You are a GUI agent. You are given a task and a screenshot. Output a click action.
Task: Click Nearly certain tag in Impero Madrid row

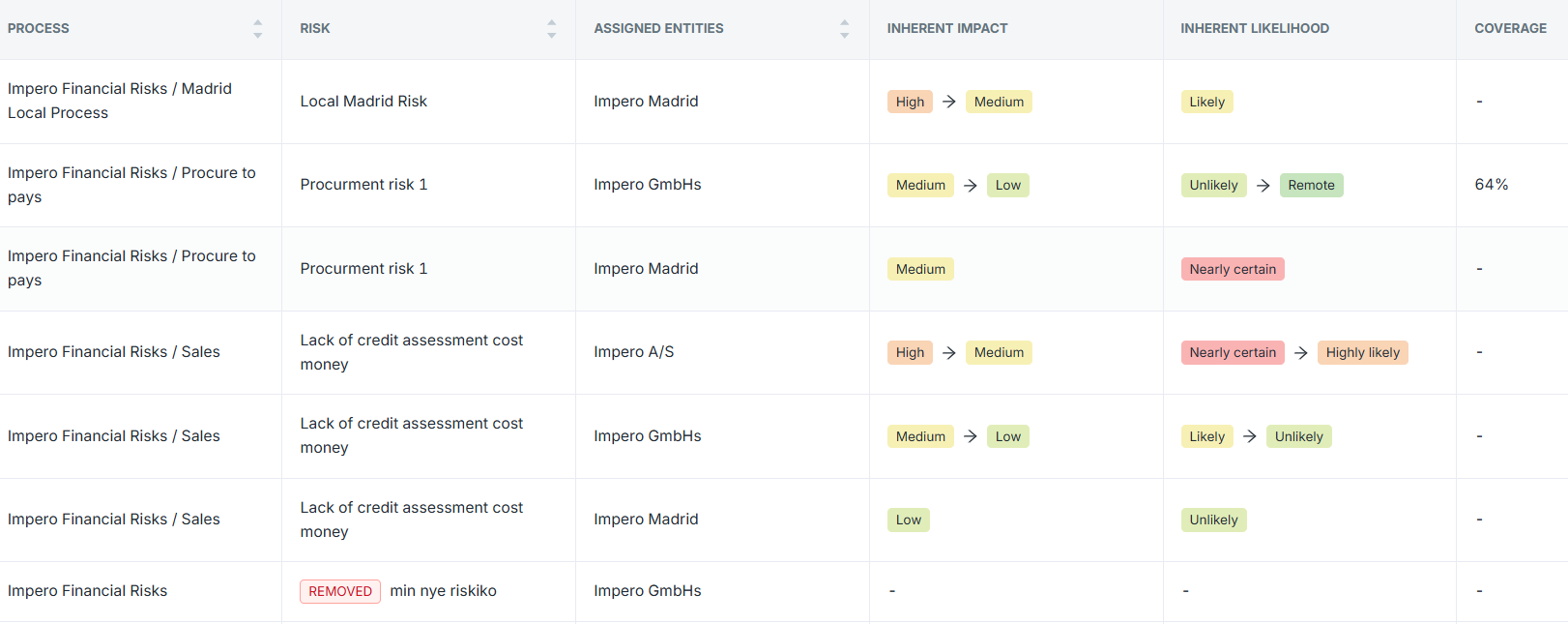[1233, 269]
